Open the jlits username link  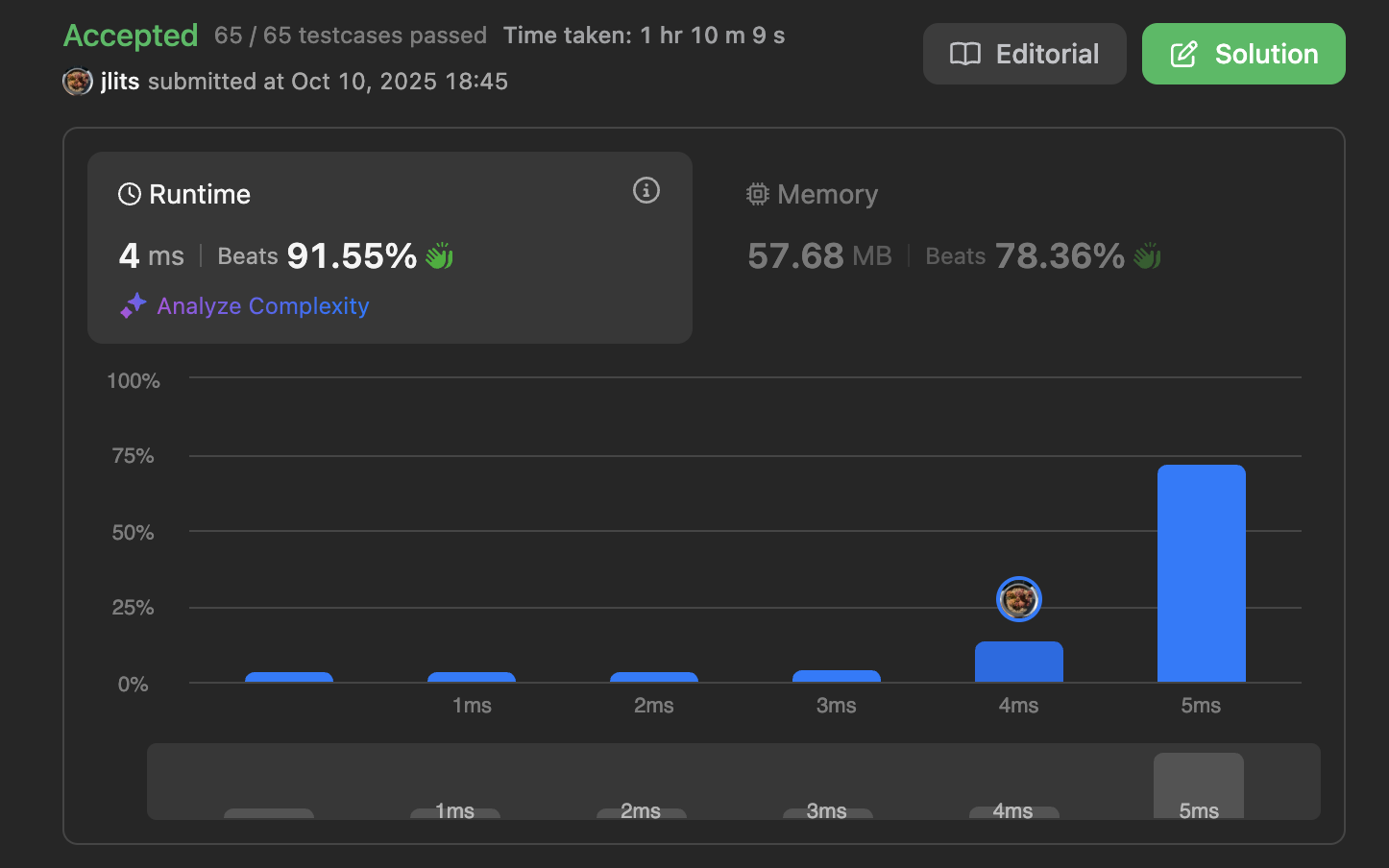coord(120,82)
